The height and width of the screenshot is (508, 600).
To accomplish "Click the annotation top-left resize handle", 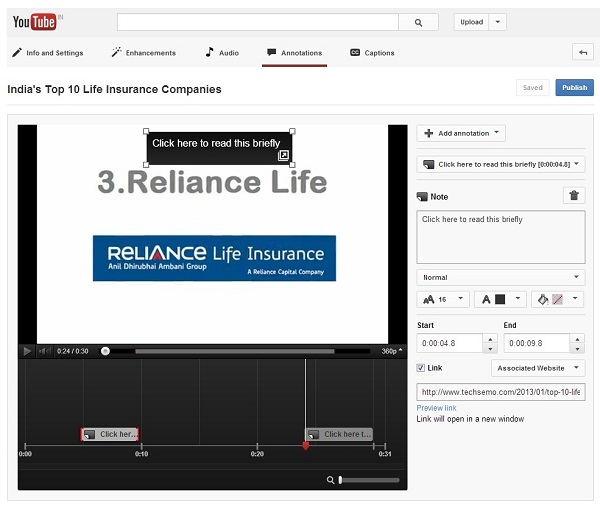I will pos(146,131).
